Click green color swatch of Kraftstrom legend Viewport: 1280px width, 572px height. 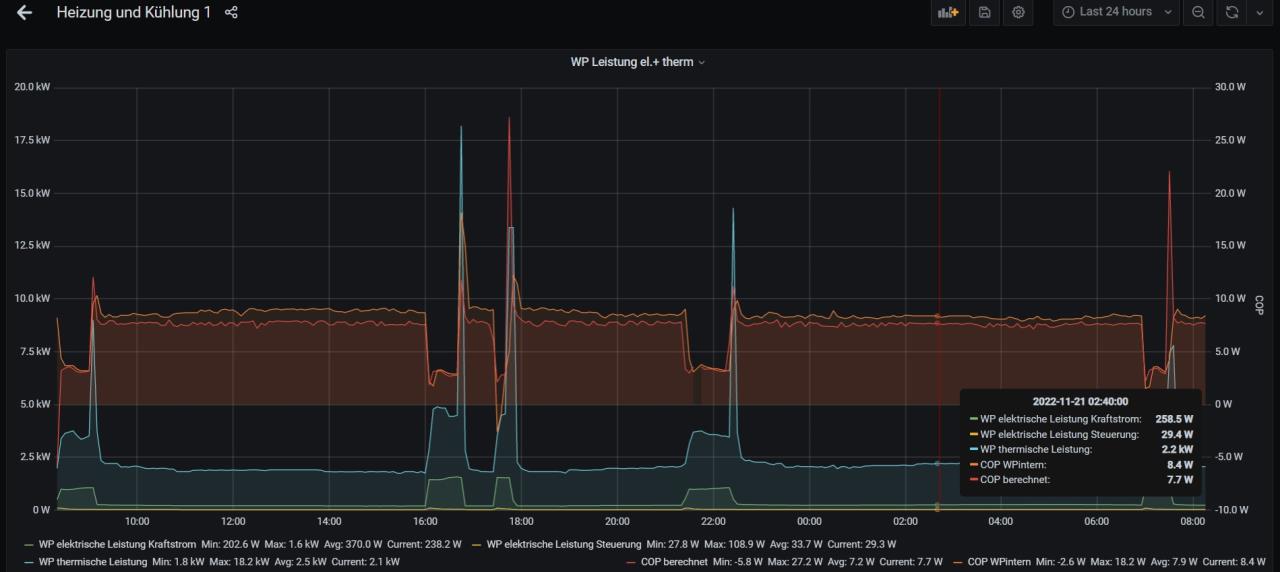[x=29, y=545]
